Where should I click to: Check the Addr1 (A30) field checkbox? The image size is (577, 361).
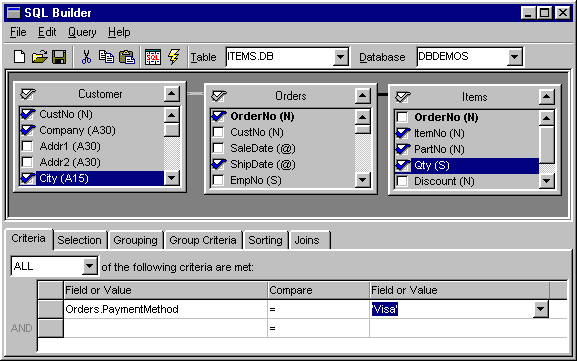27,146
